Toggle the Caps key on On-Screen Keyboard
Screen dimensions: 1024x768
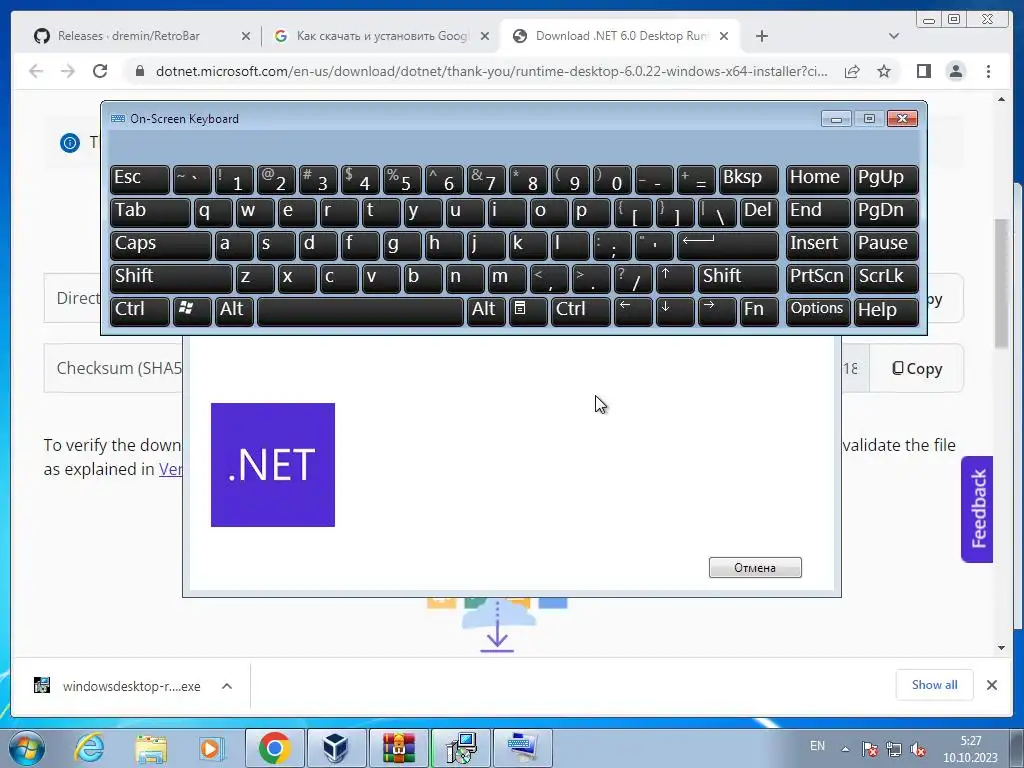point(161,244)
